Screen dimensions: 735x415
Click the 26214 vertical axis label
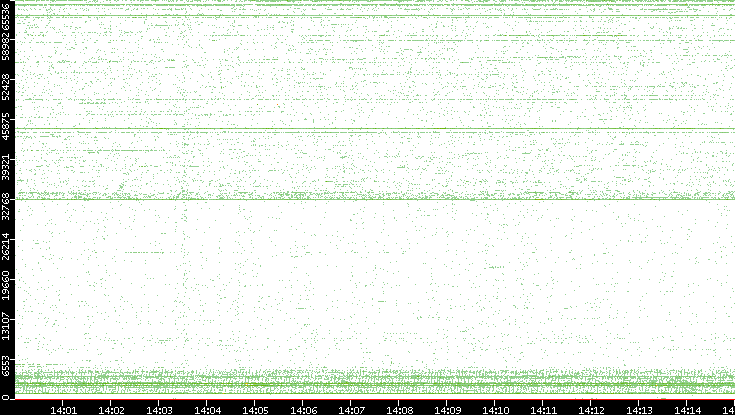pyautogui.click(x=7, y=247)
